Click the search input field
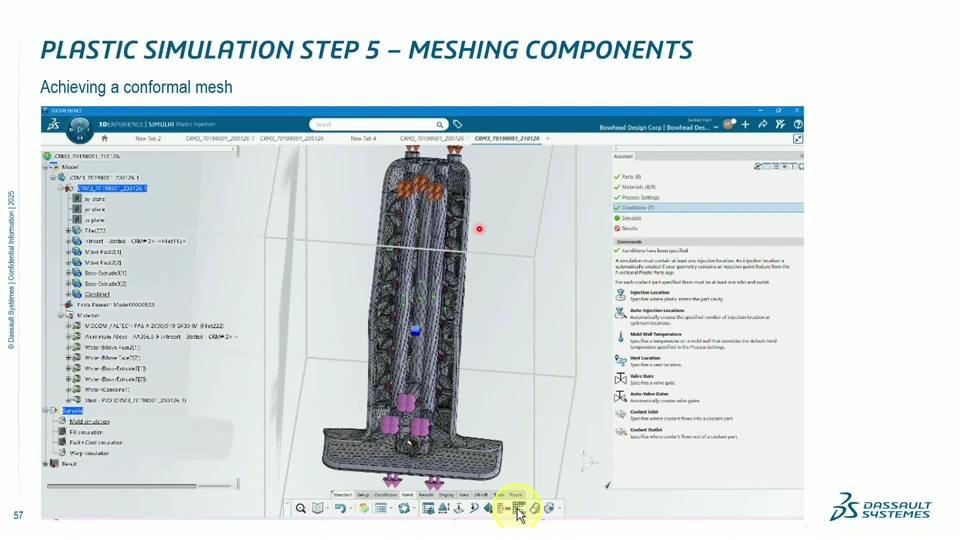The image size is (960, 540). (x=378, y=124)
